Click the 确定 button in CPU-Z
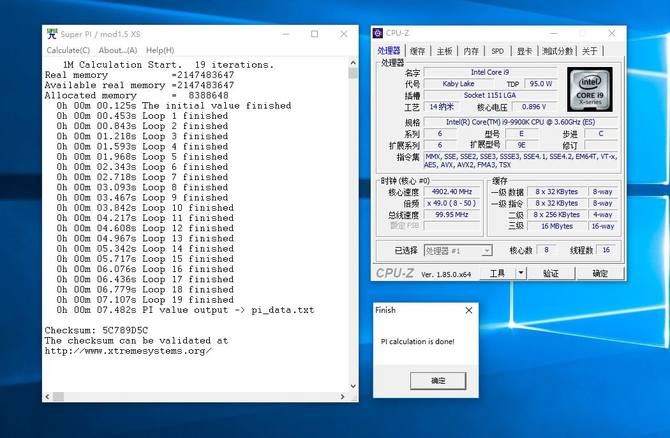Viewport: 670px width, 438px height. pyautogui.click(x=600, y=273)
